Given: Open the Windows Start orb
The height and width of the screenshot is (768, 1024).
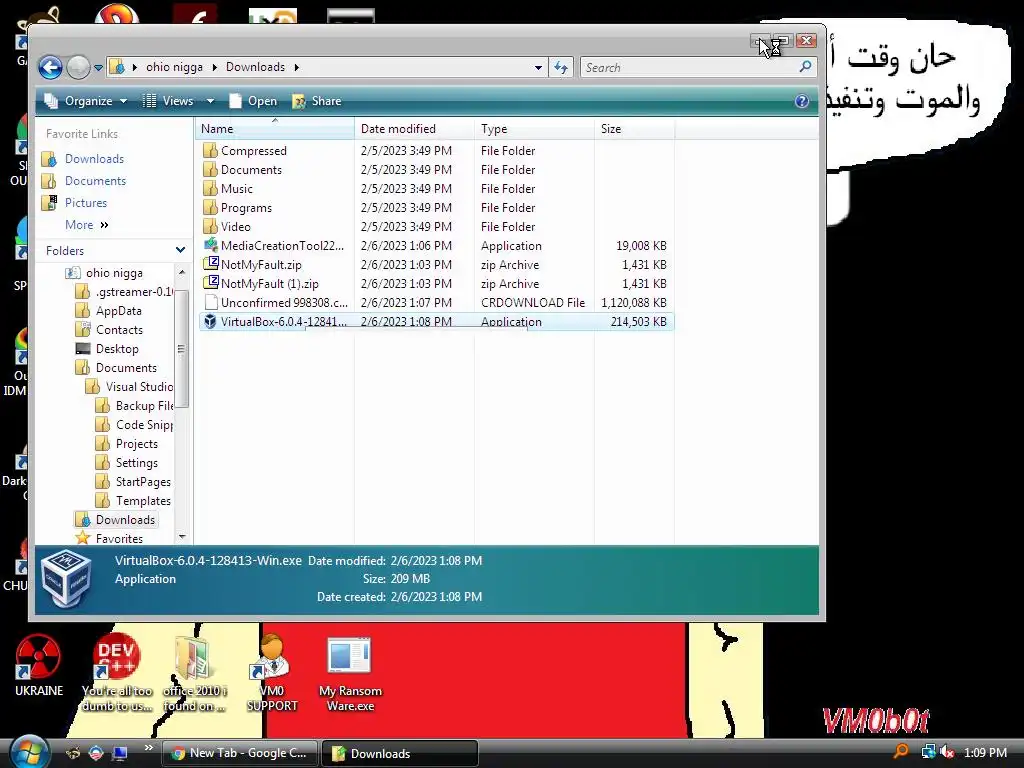Looking at the screenshot, I should click(x=29, y=752).
